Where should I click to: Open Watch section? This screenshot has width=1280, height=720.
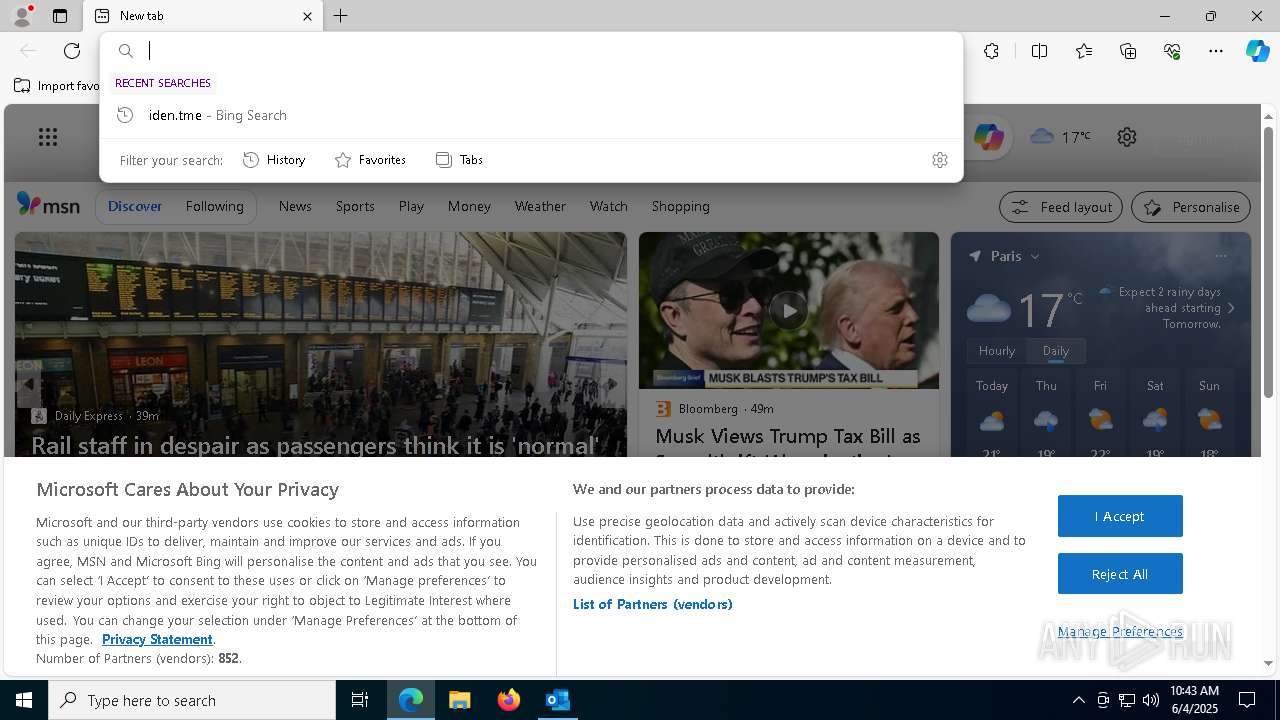click(609, 206)
